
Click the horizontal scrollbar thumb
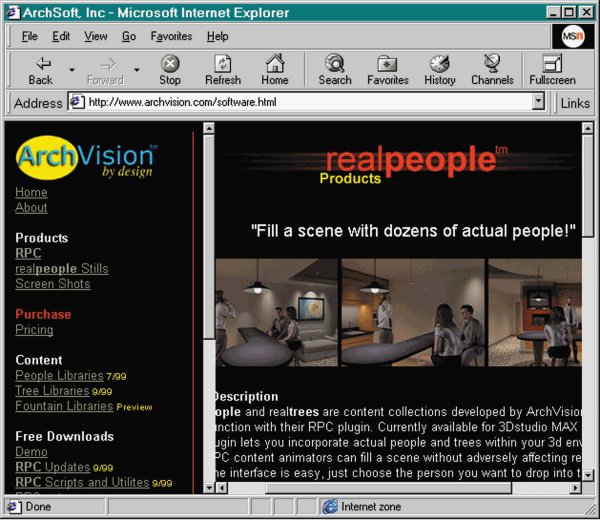(x=389, y=488)
